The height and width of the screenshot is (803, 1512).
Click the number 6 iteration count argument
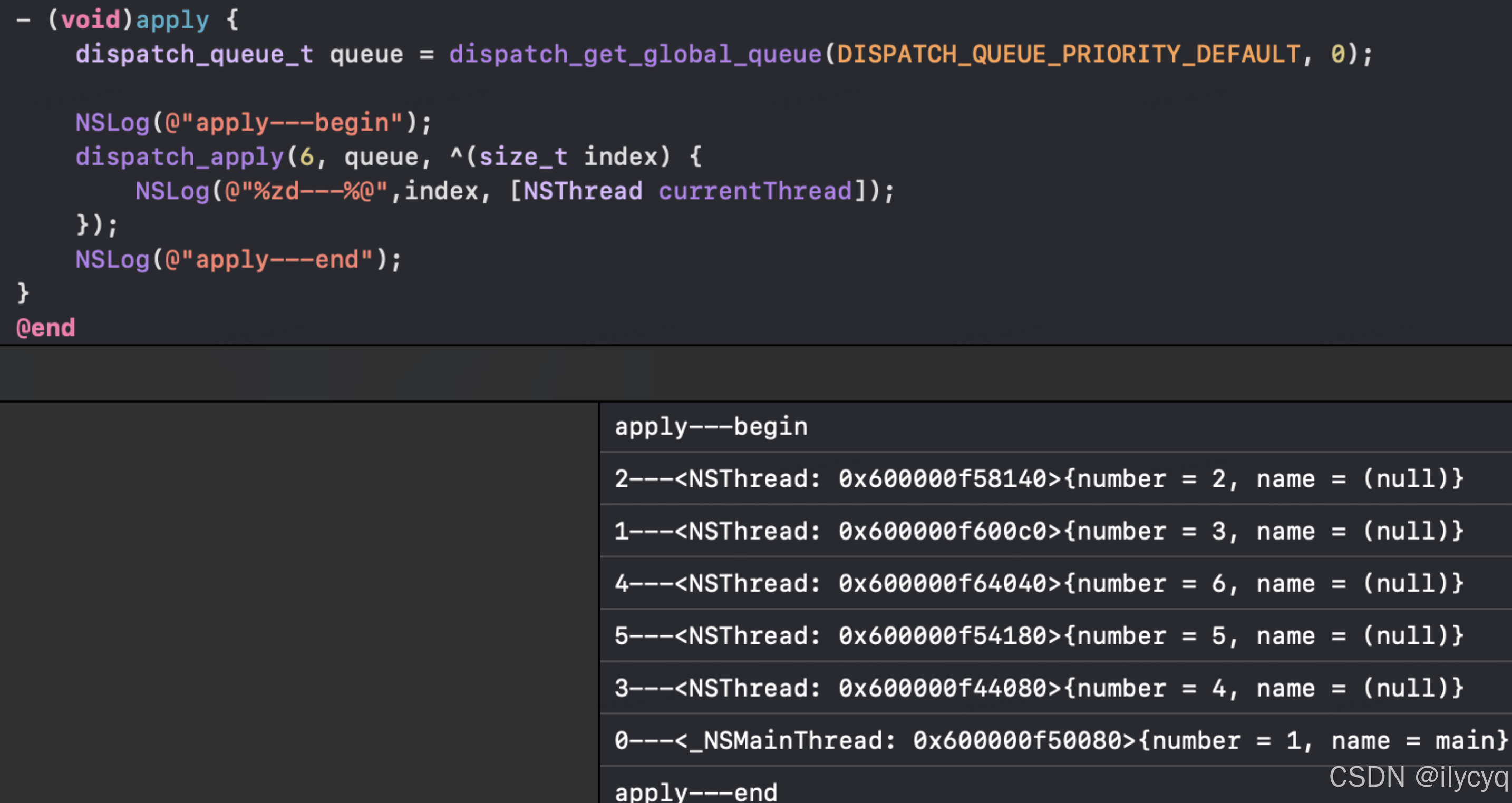point(306,156)
